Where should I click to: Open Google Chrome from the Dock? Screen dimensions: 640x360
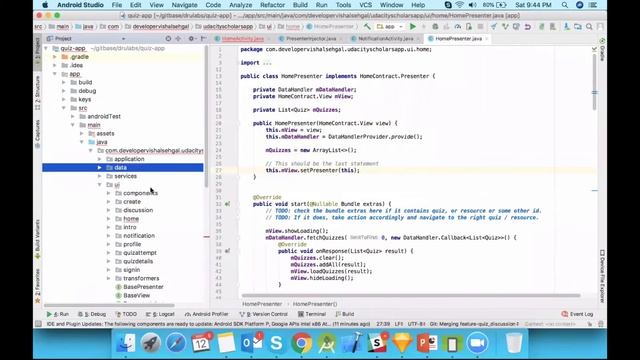pos(301,343)
